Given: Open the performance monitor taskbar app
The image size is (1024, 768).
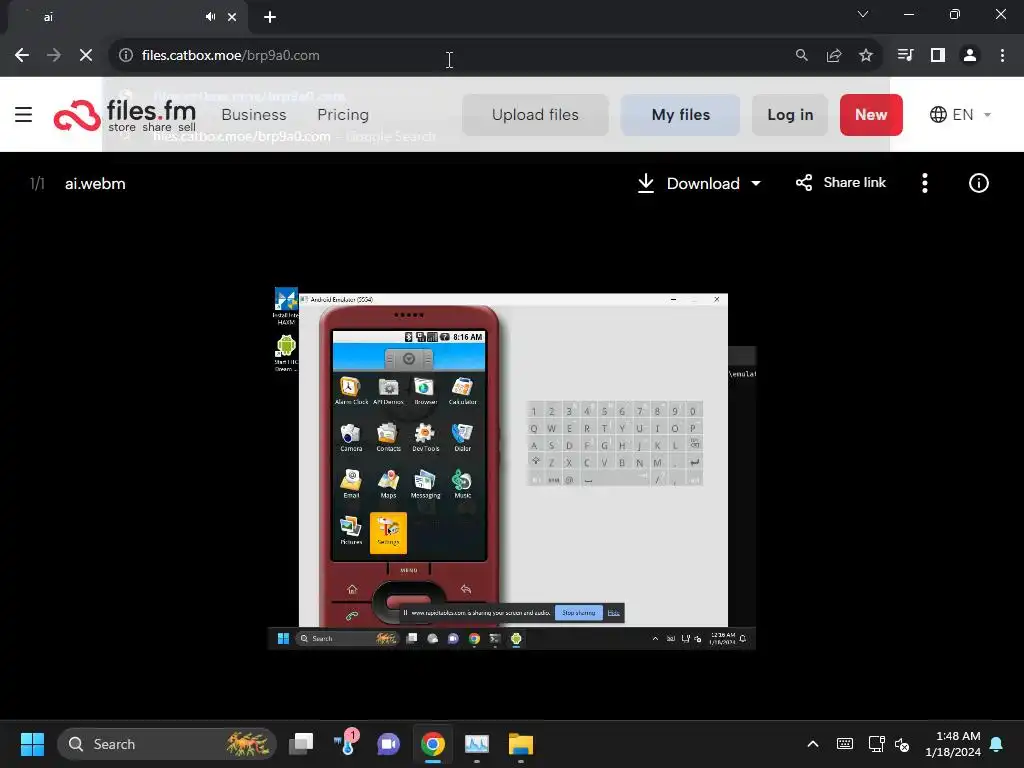Looking at the screenshot, I should 477,744.
